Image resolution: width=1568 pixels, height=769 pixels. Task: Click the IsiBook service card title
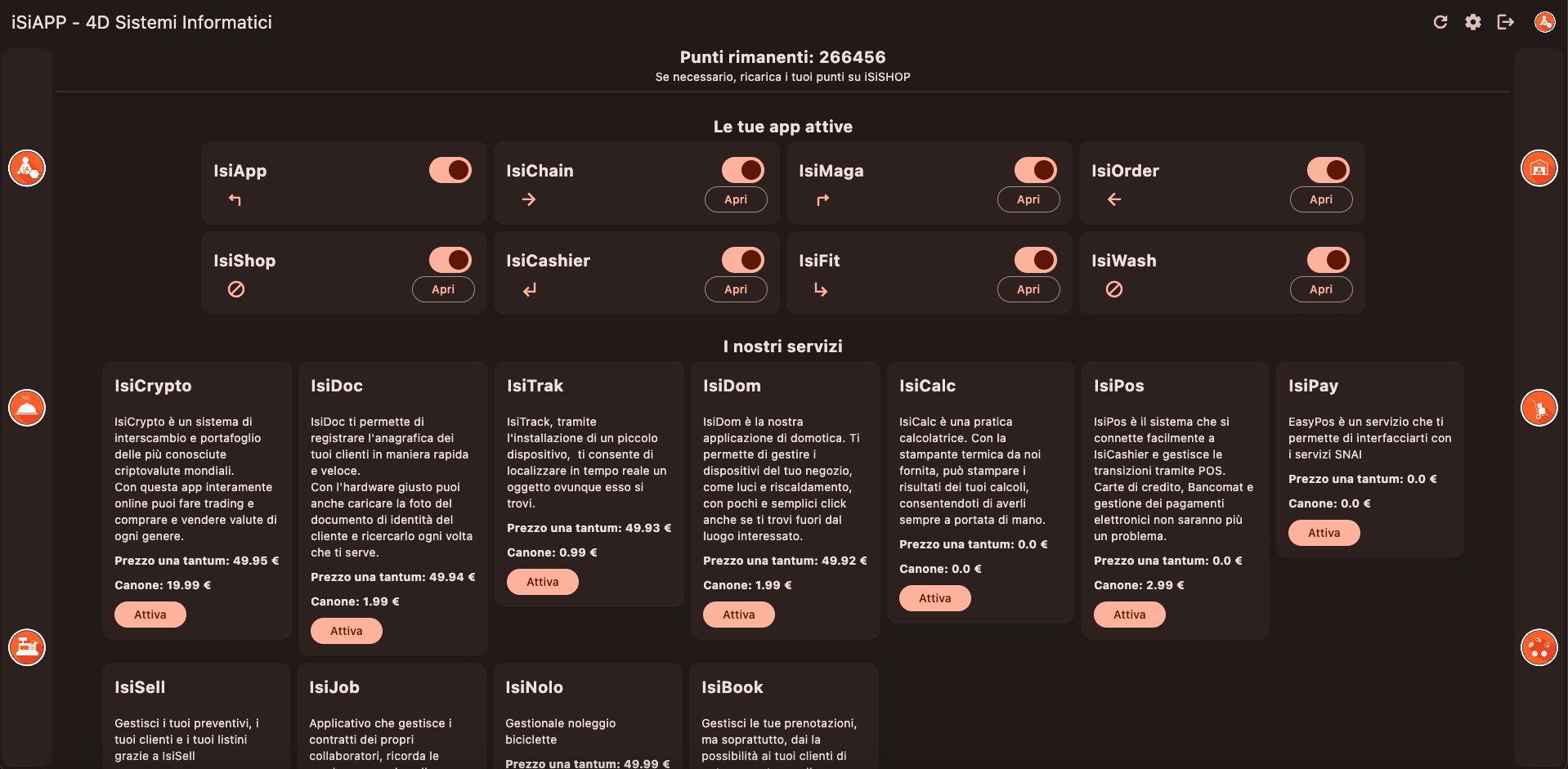[732, 687]
